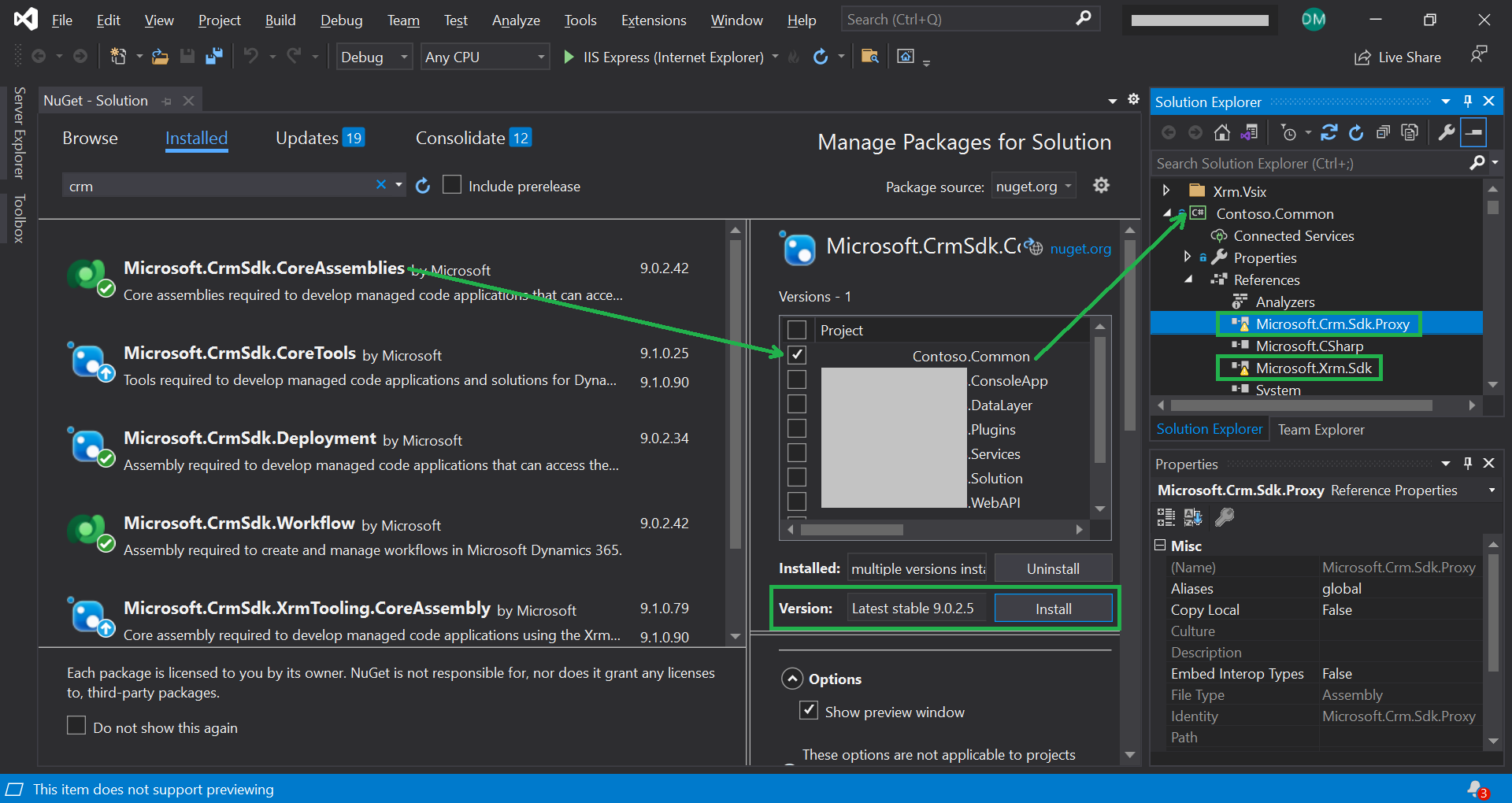The height and width of the screenshot is (803, 1512).
Task: Open the NuGet package source settings gear
Action: pos(1101,186)
